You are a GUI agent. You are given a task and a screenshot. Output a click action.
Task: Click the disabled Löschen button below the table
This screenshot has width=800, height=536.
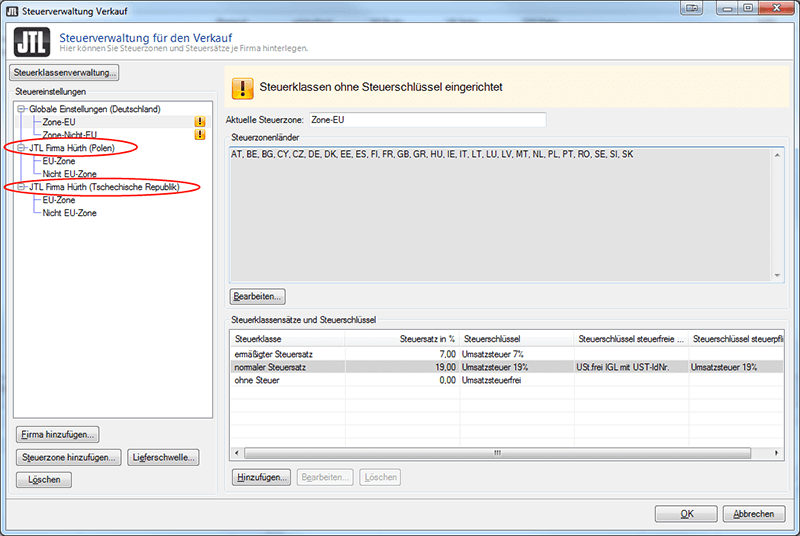click(380, 477)
